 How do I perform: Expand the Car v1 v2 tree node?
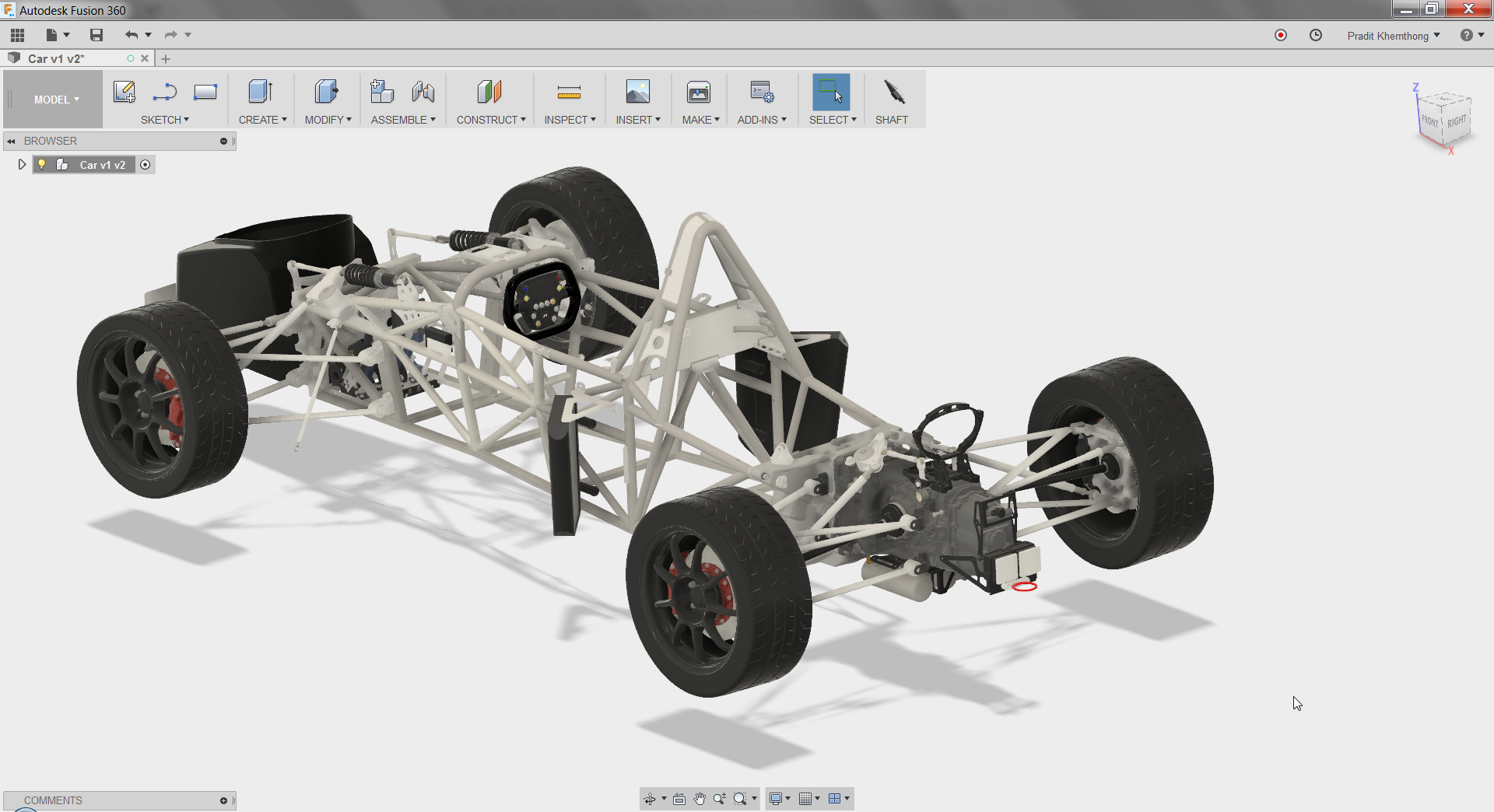click(21, 164)
